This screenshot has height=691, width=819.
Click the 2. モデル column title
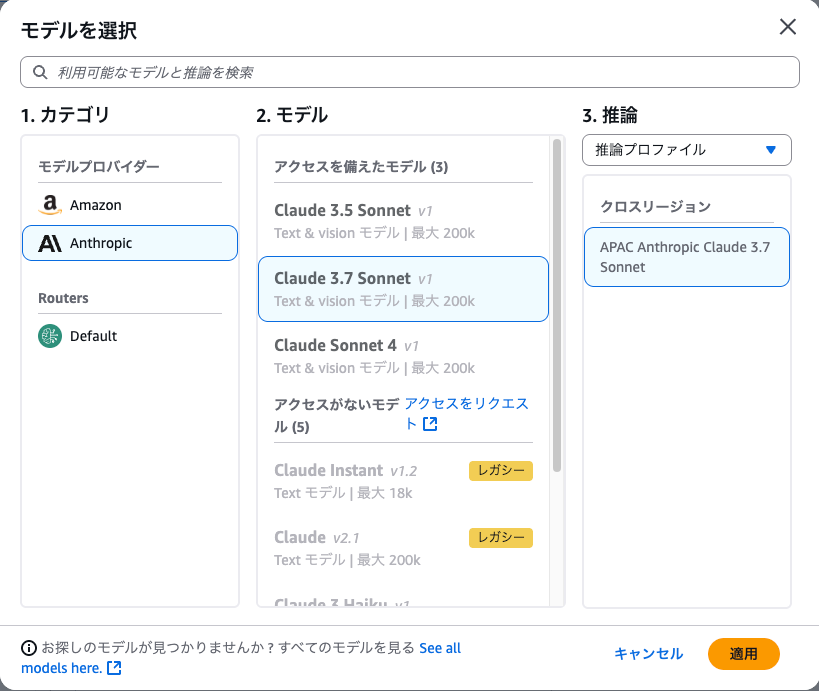click(x=292, y=115)
